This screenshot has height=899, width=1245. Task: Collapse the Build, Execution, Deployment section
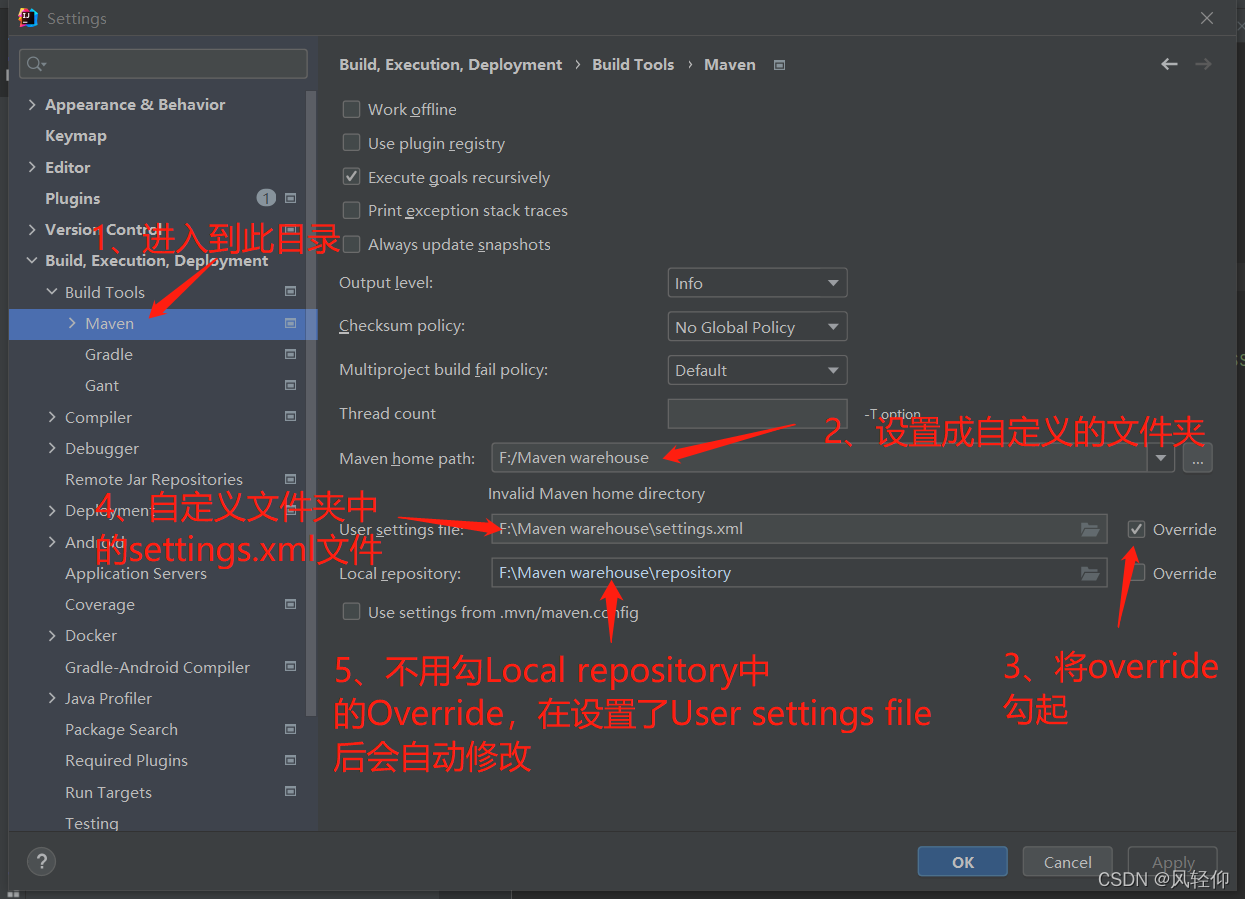(x=32, y=261)
